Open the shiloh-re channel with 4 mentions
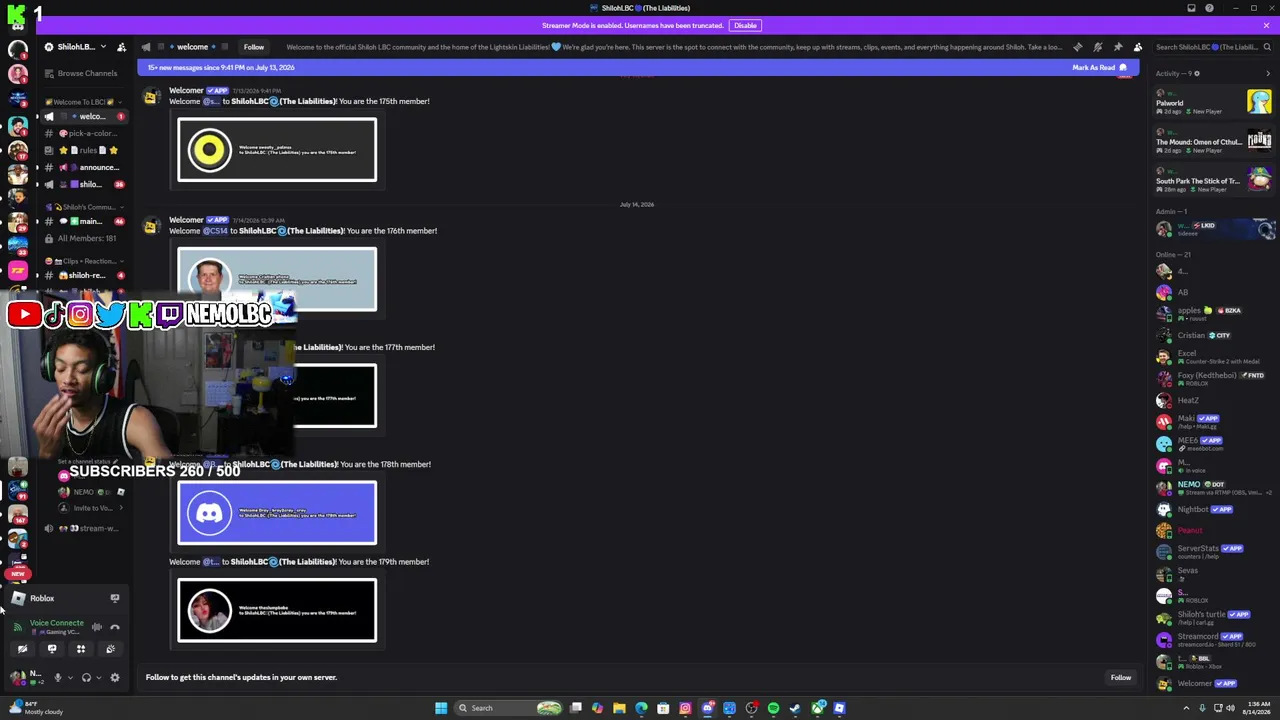 85,275
